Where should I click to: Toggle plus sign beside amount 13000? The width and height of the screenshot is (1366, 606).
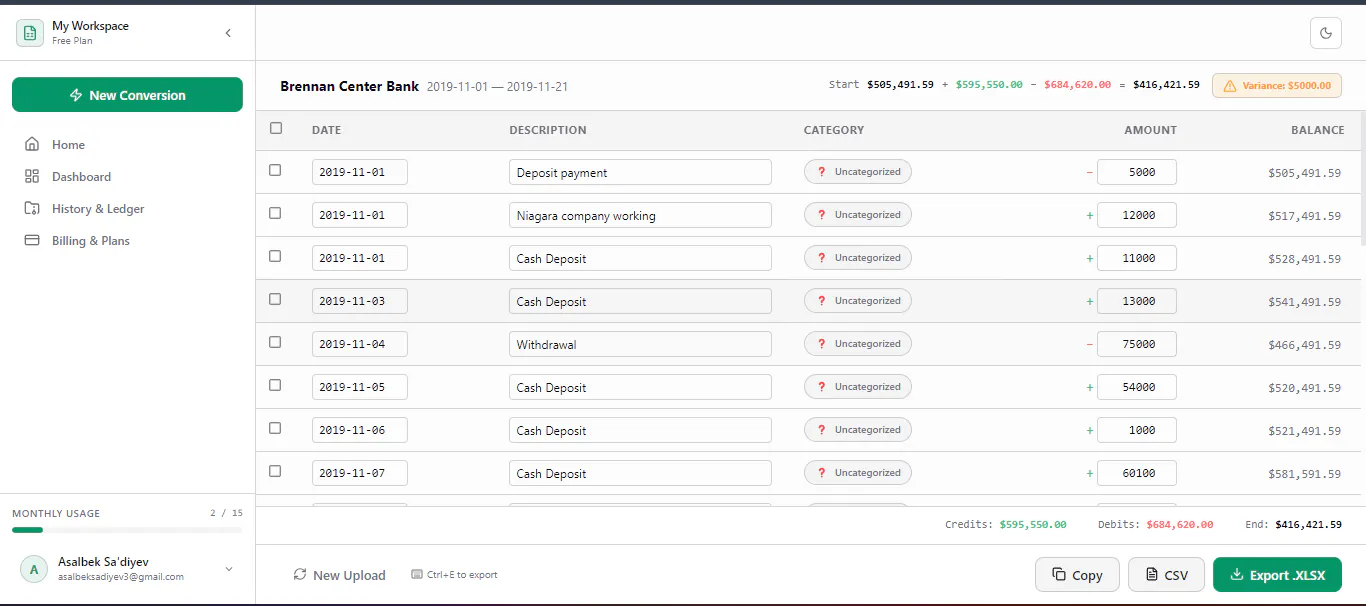coord(1089,302)
